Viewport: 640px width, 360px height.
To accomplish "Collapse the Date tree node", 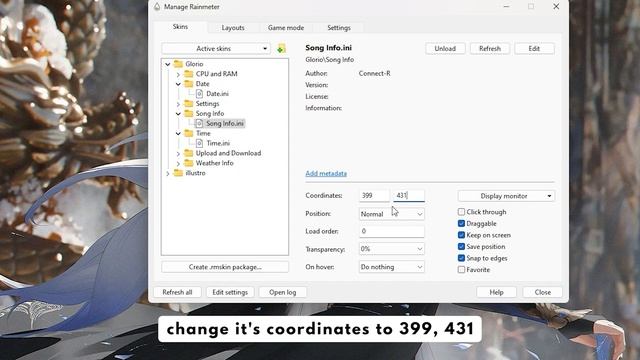I will pyautogui.click(x=178, y=84).
